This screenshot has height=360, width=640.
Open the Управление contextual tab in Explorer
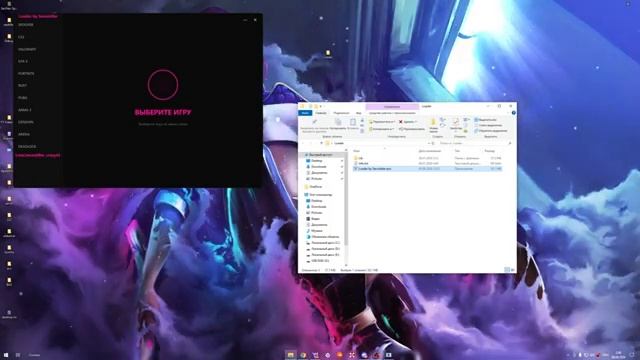(x=392, y=107)
